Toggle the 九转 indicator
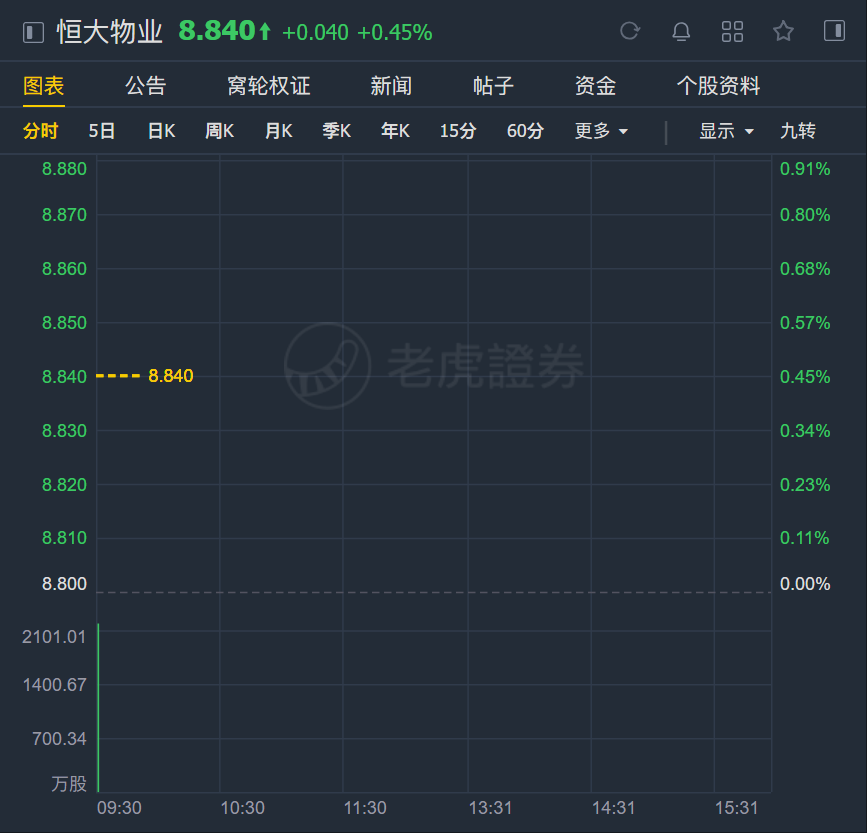 click(798, 132)
